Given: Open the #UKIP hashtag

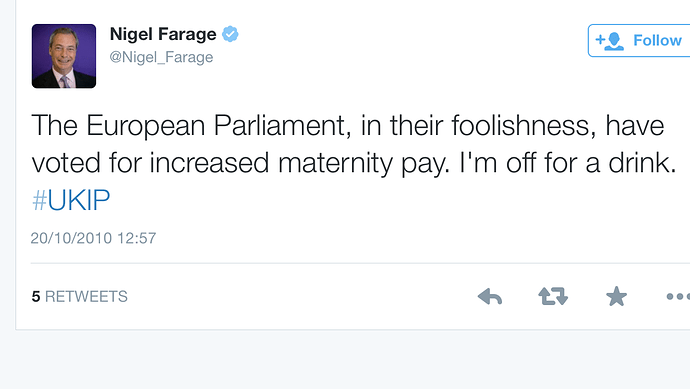Looking at the screenshot, I should coord(71,200).
